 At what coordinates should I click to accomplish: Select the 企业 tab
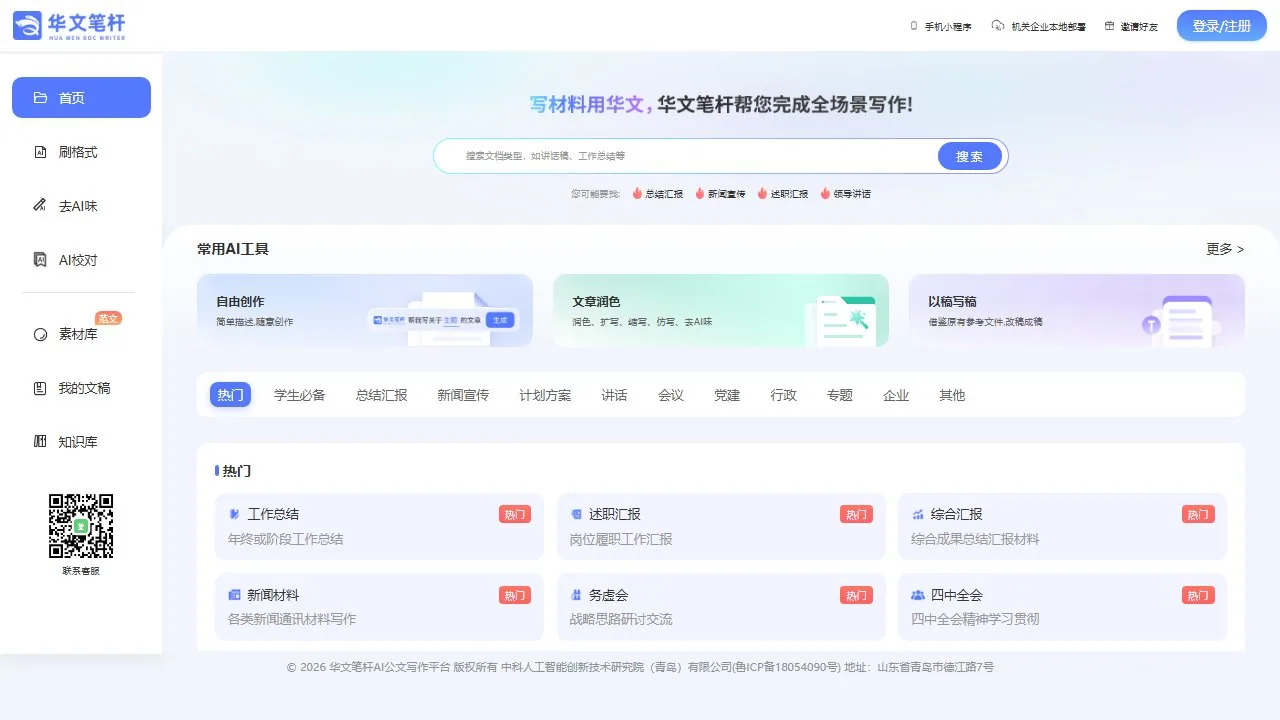click(896, 395)
